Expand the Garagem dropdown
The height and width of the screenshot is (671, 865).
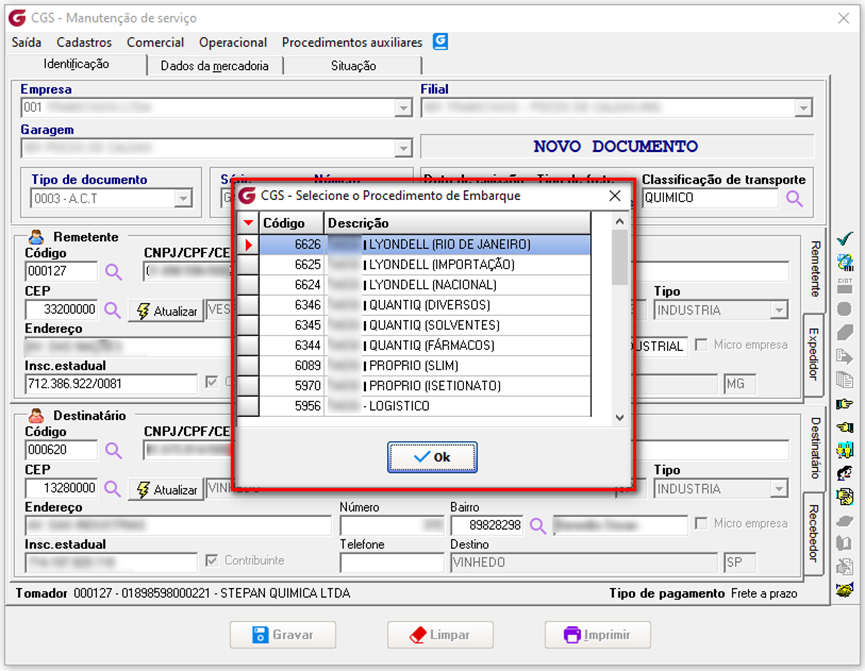pos(404,148)
